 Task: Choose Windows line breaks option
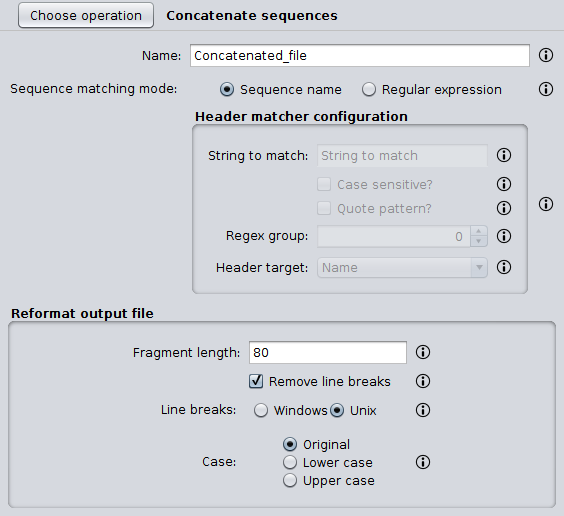[x=261, y=410]
